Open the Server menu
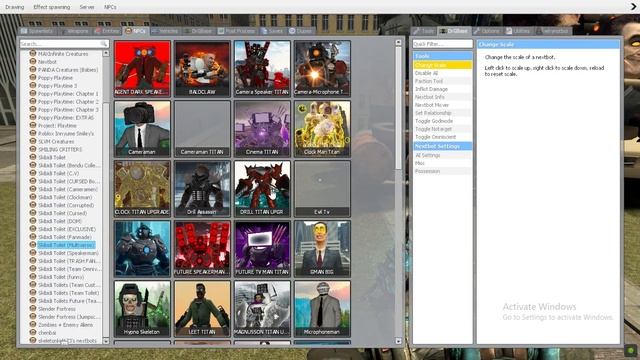Screen dimensions: 640x360 pos(87,7)
